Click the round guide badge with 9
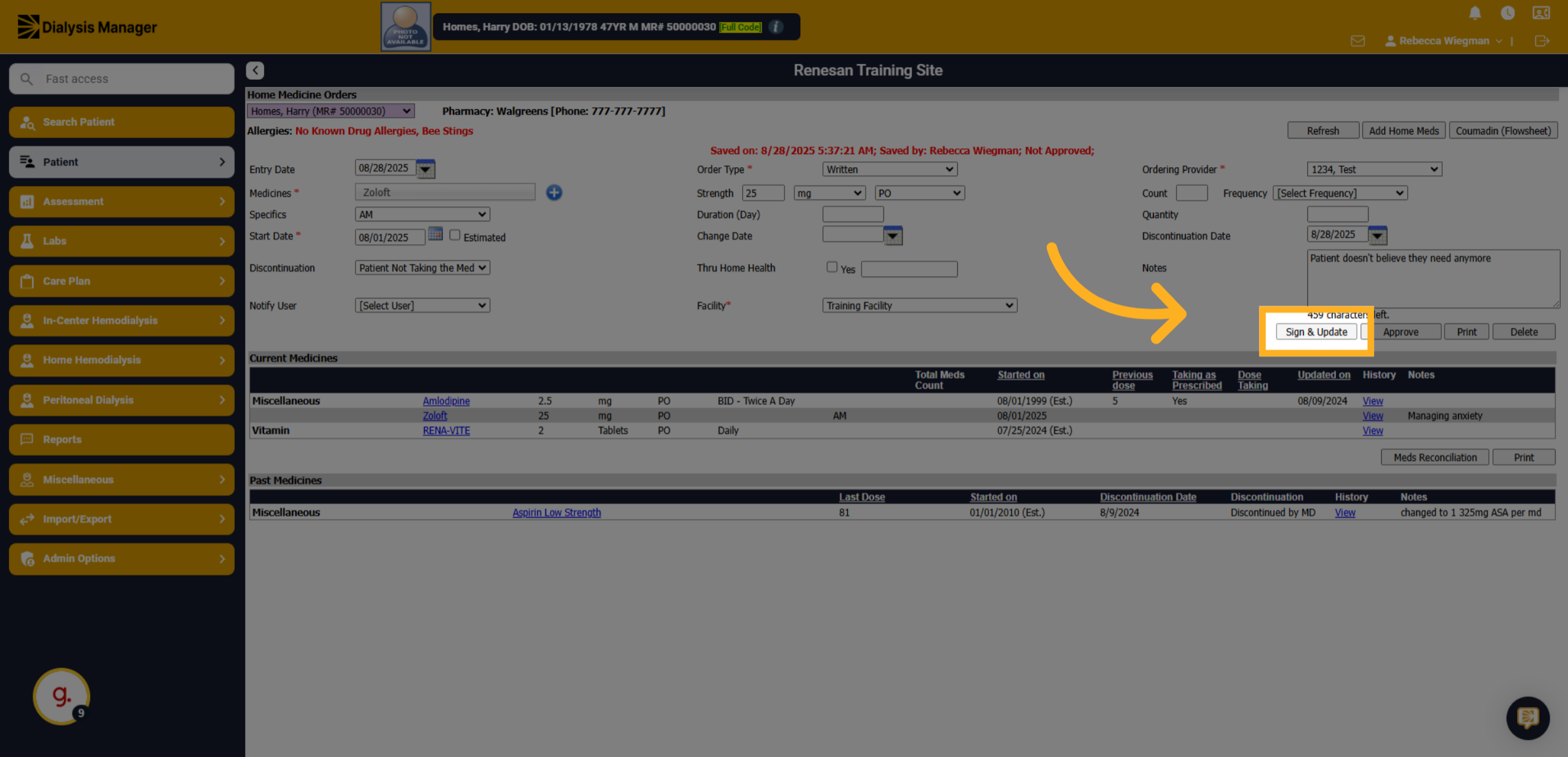 (x=61, y=696)
